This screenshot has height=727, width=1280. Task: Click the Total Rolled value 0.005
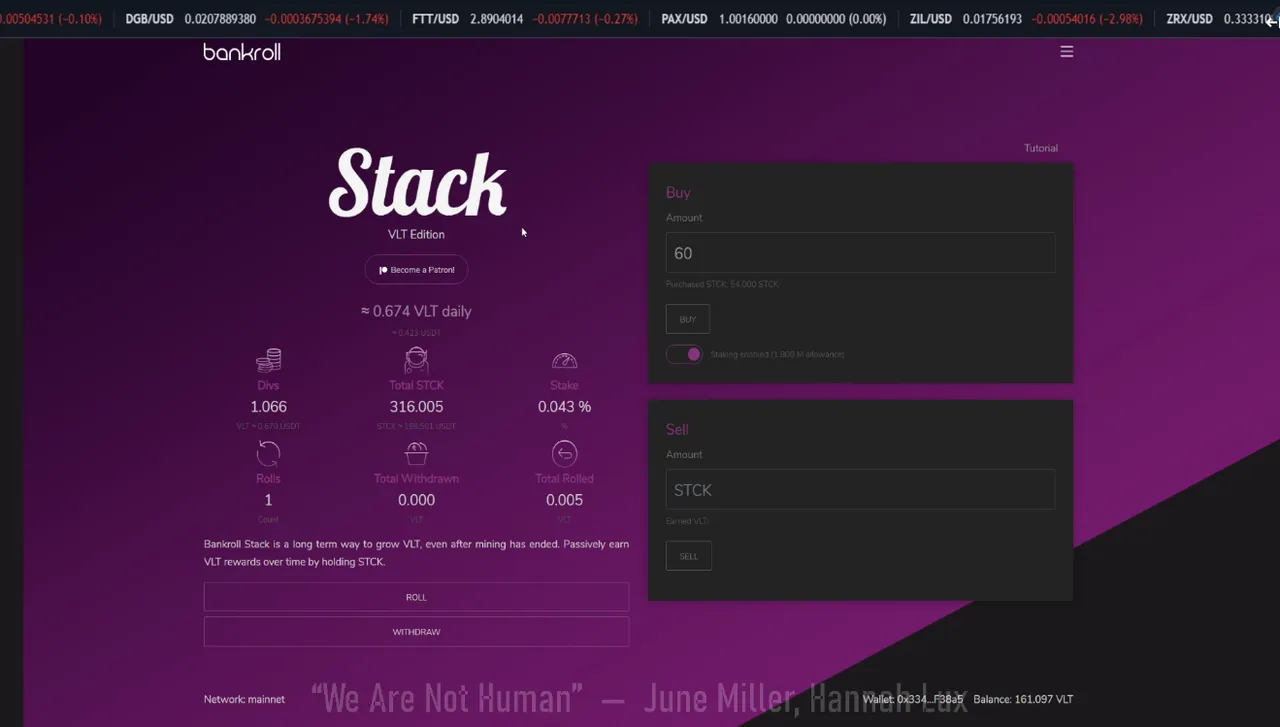point(564,500)
